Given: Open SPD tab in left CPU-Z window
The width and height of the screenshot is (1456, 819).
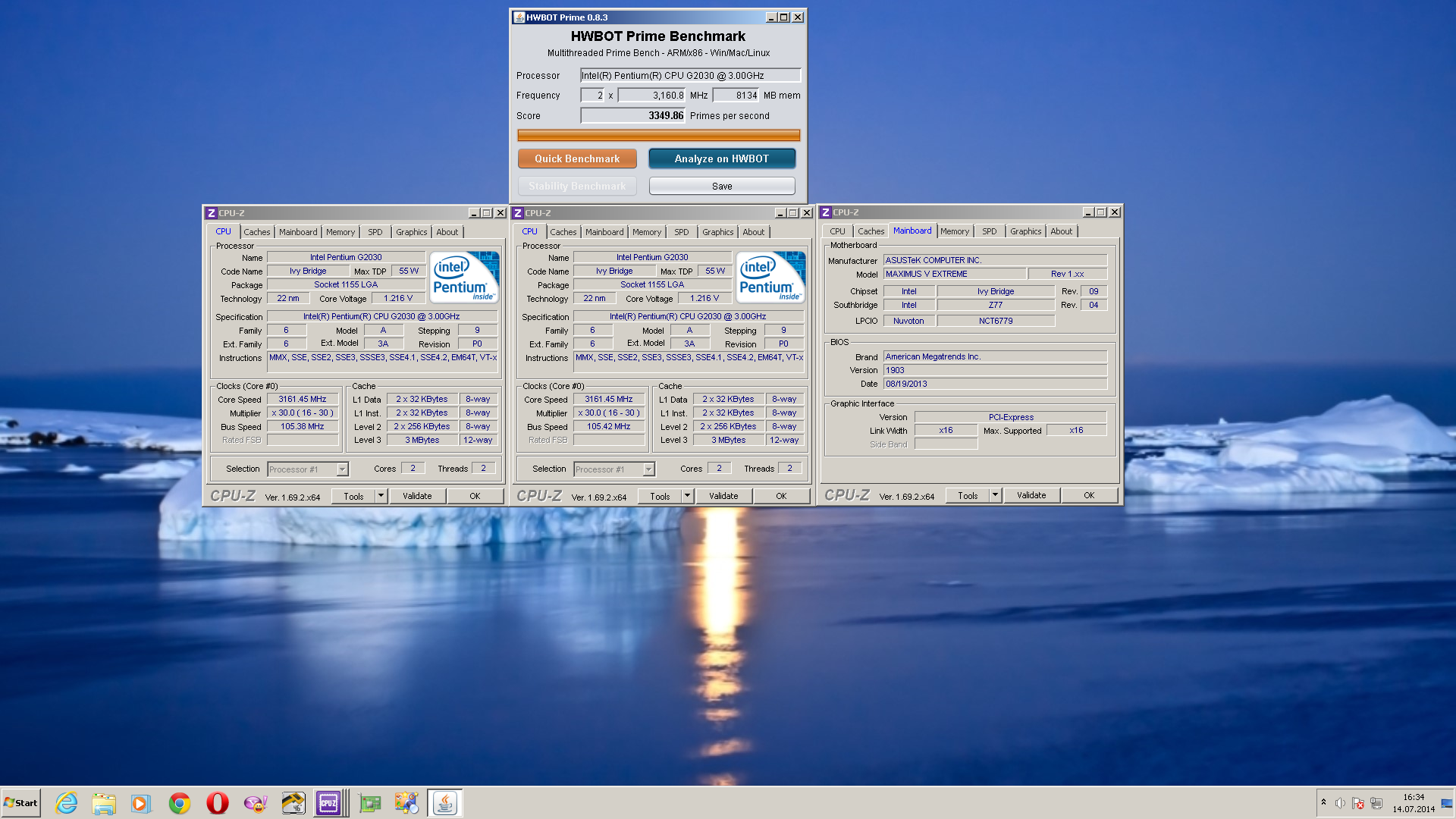Looking at the screenshot, I should (375, 232).
